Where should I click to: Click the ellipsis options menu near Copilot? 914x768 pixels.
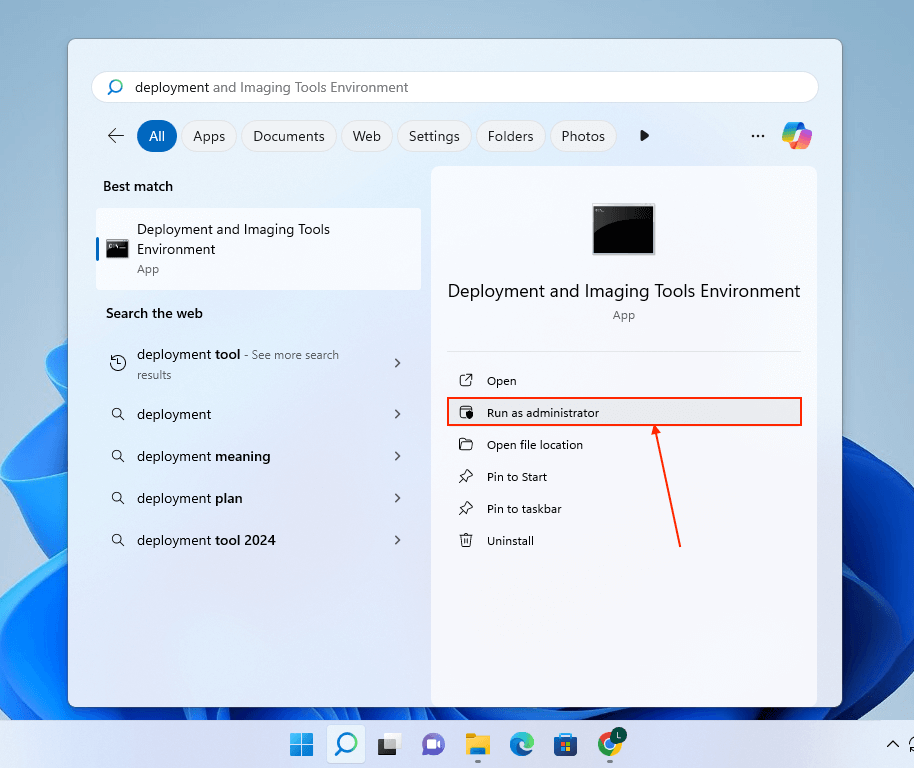757,135
